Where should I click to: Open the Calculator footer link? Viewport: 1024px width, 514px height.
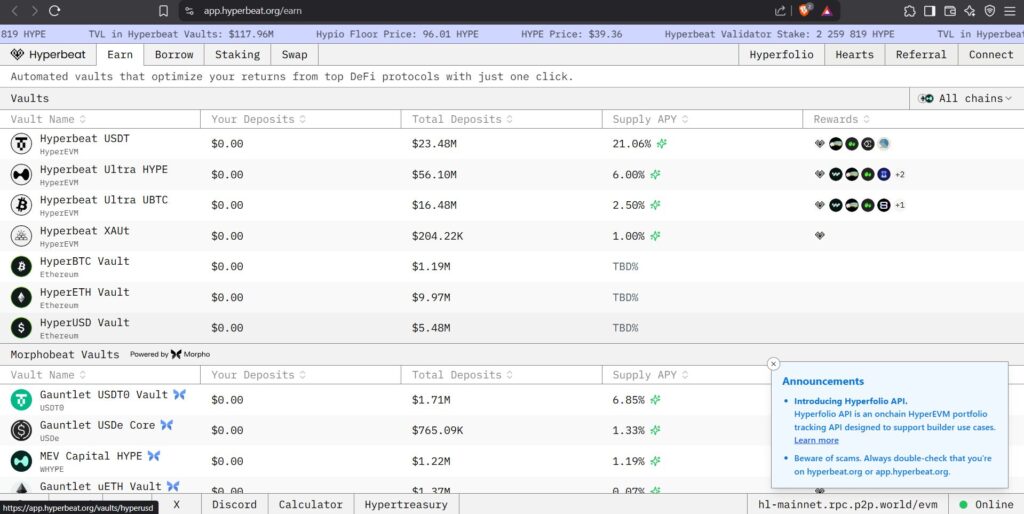(310, 504)
